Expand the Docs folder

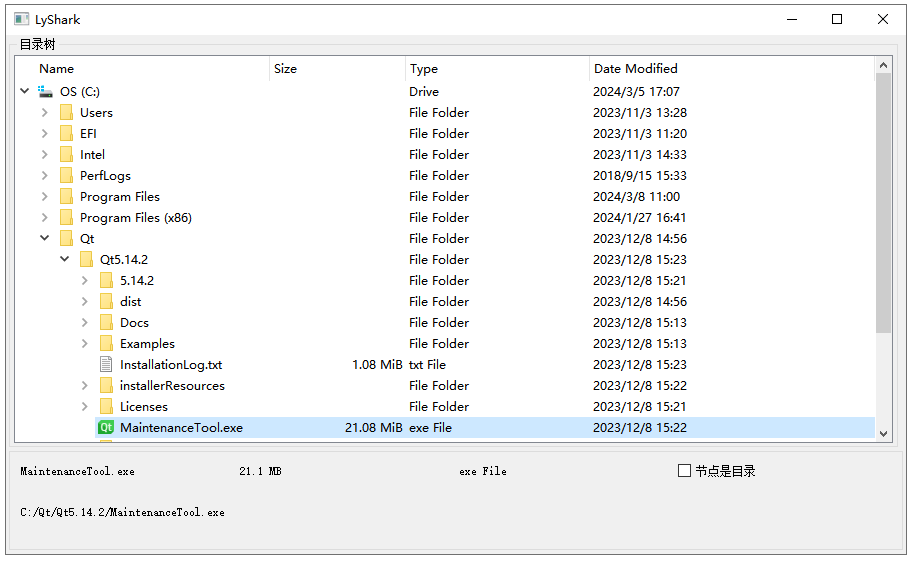85,322
